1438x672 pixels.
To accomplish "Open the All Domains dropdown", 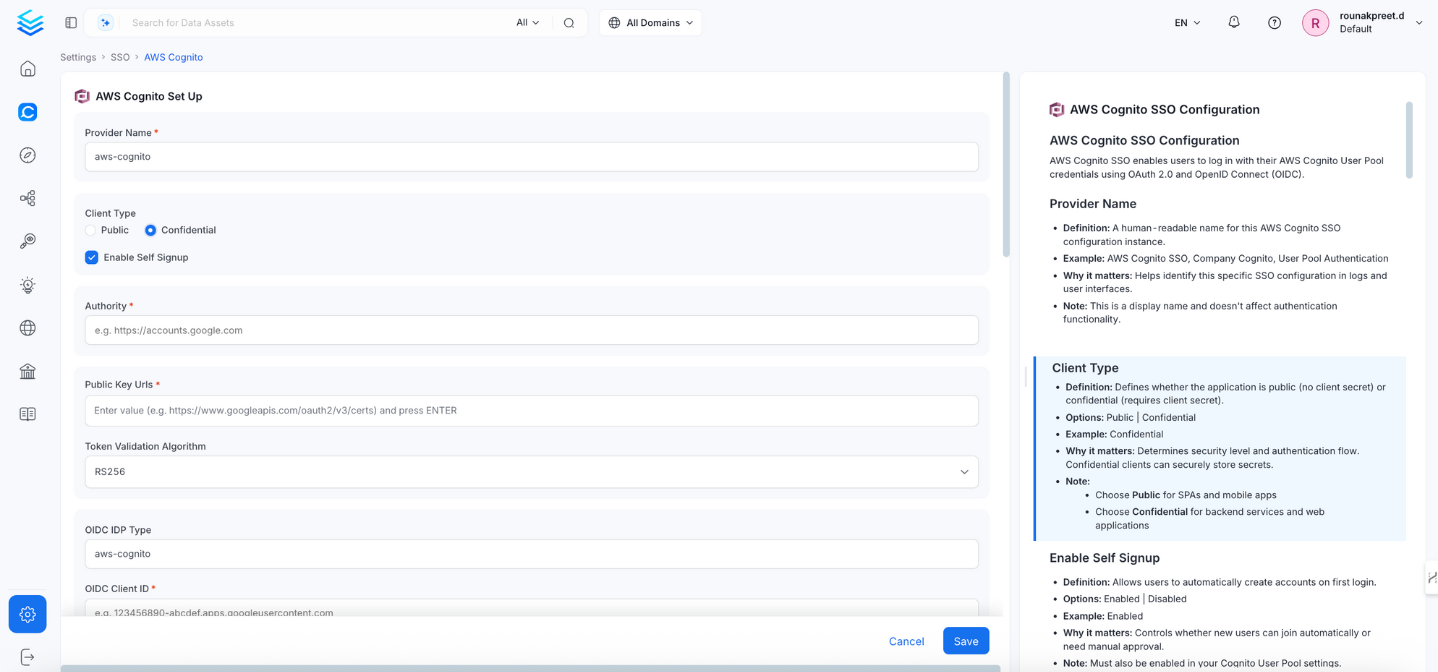I will point(650,22).
